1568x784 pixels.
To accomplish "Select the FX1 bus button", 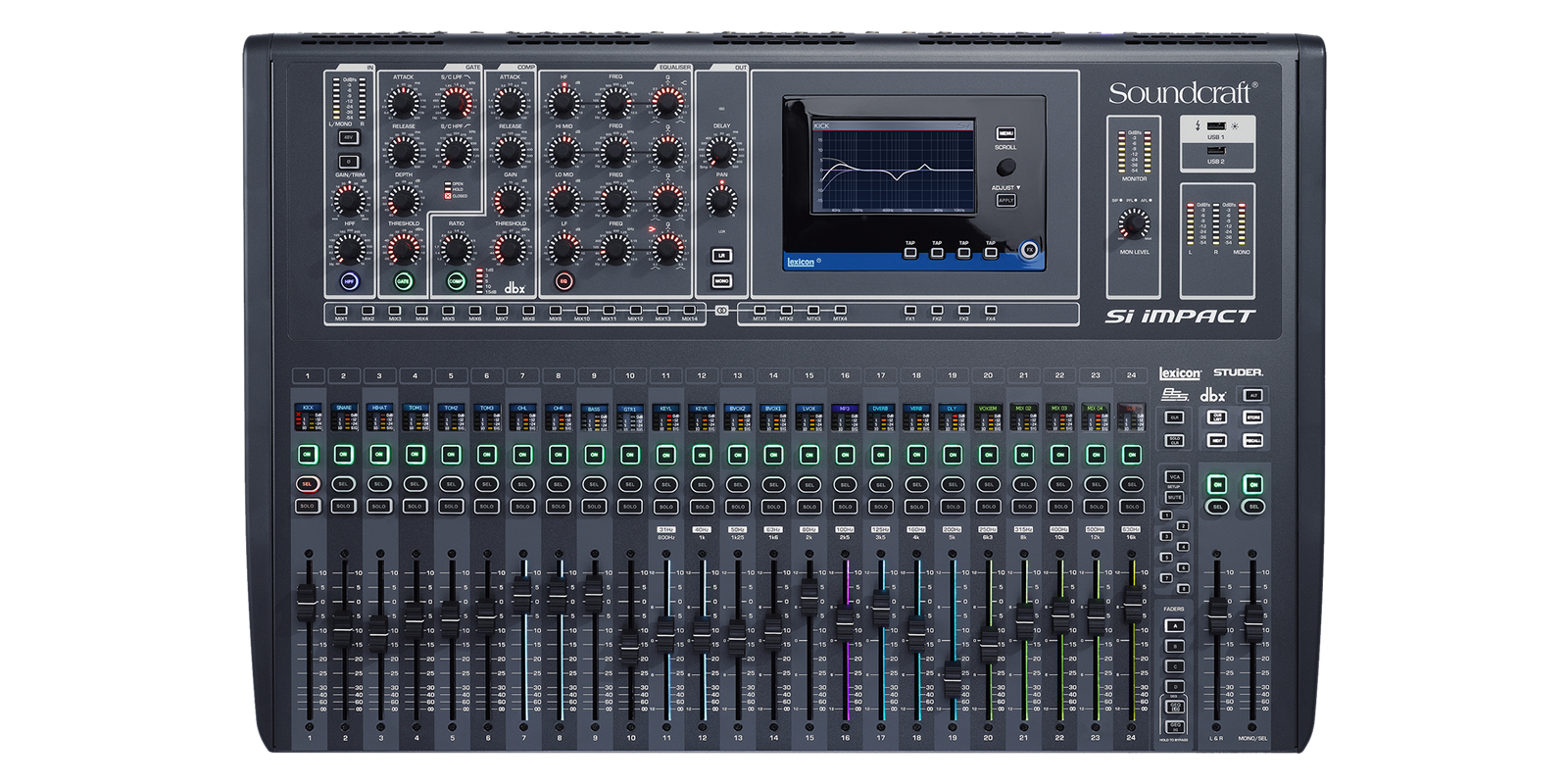I will [x=910, y=311].
